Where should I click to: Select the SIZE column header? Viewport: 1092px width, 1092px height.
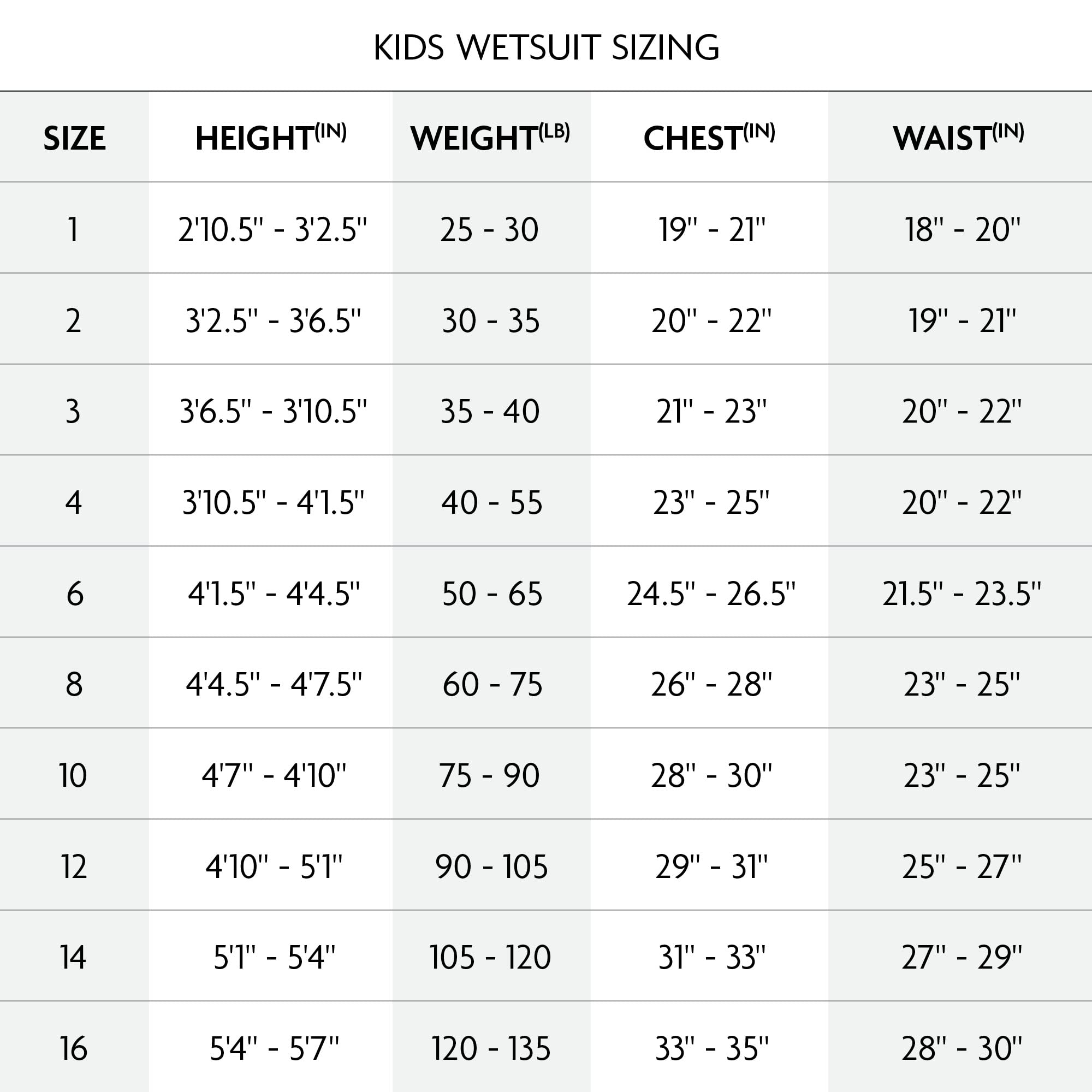tap(74, 139)
